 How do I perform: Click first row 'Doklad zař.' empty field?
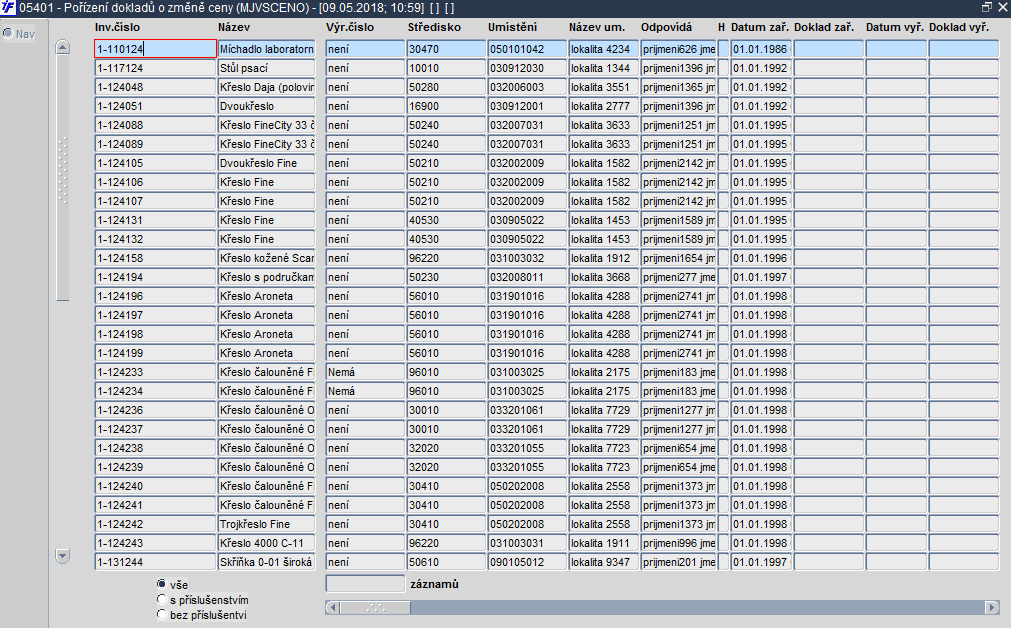coord(829,49)
